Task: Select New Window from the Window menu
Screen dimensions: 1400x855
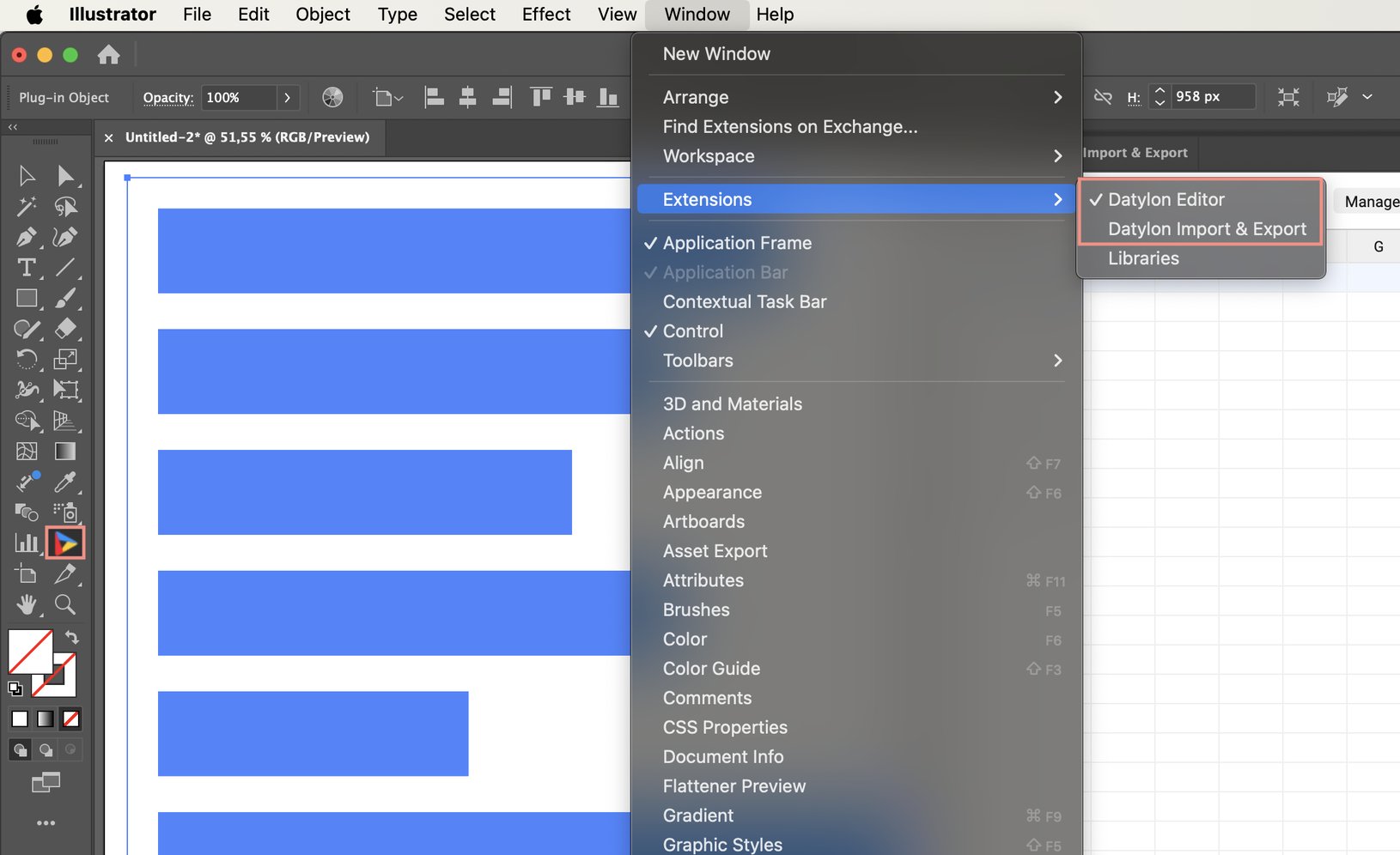Action: (716, 53)
